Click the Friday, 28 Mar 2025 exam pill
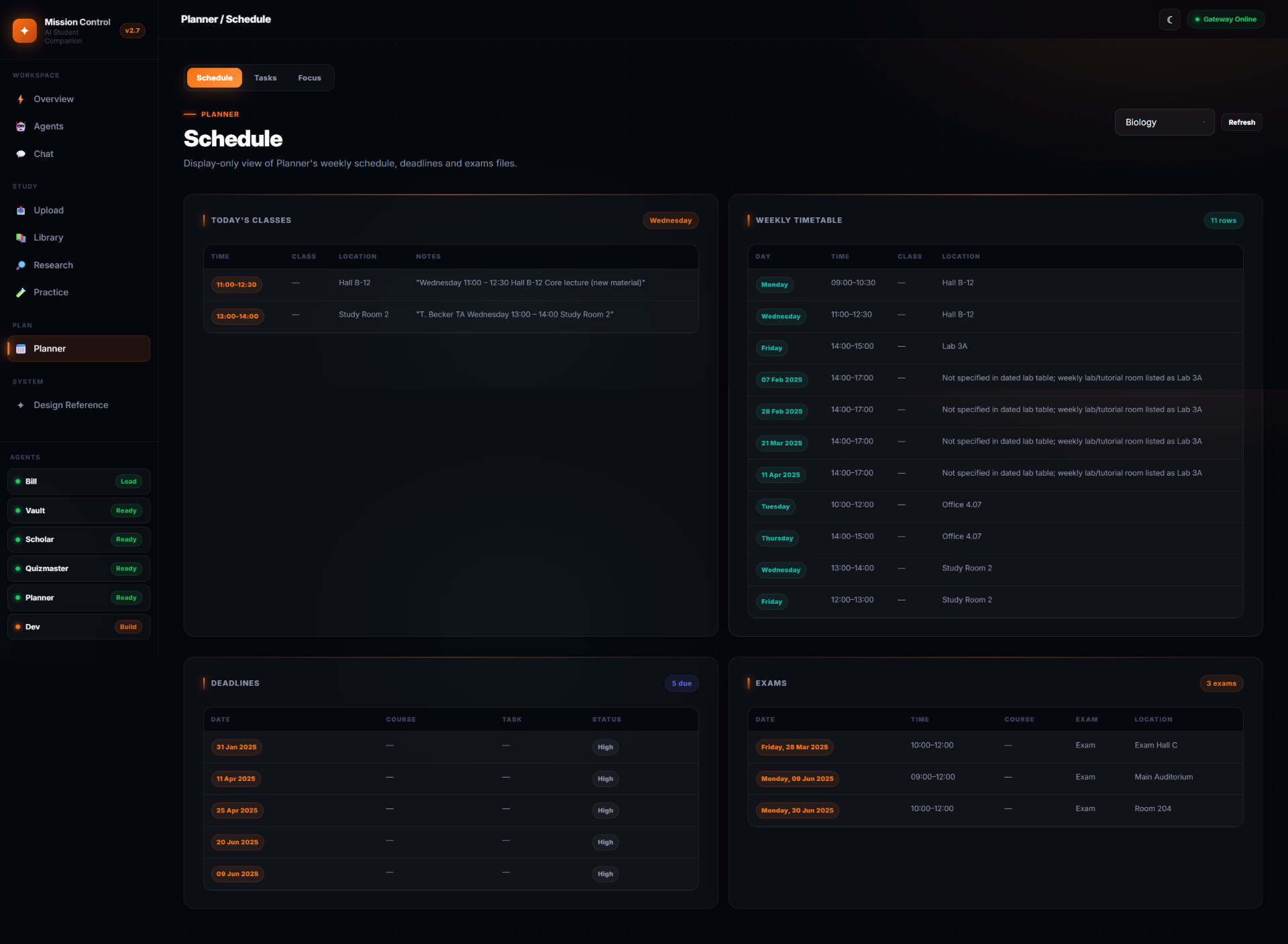Image resolution: width=1288 pixels, height=944 pixels. click(795, 747)
